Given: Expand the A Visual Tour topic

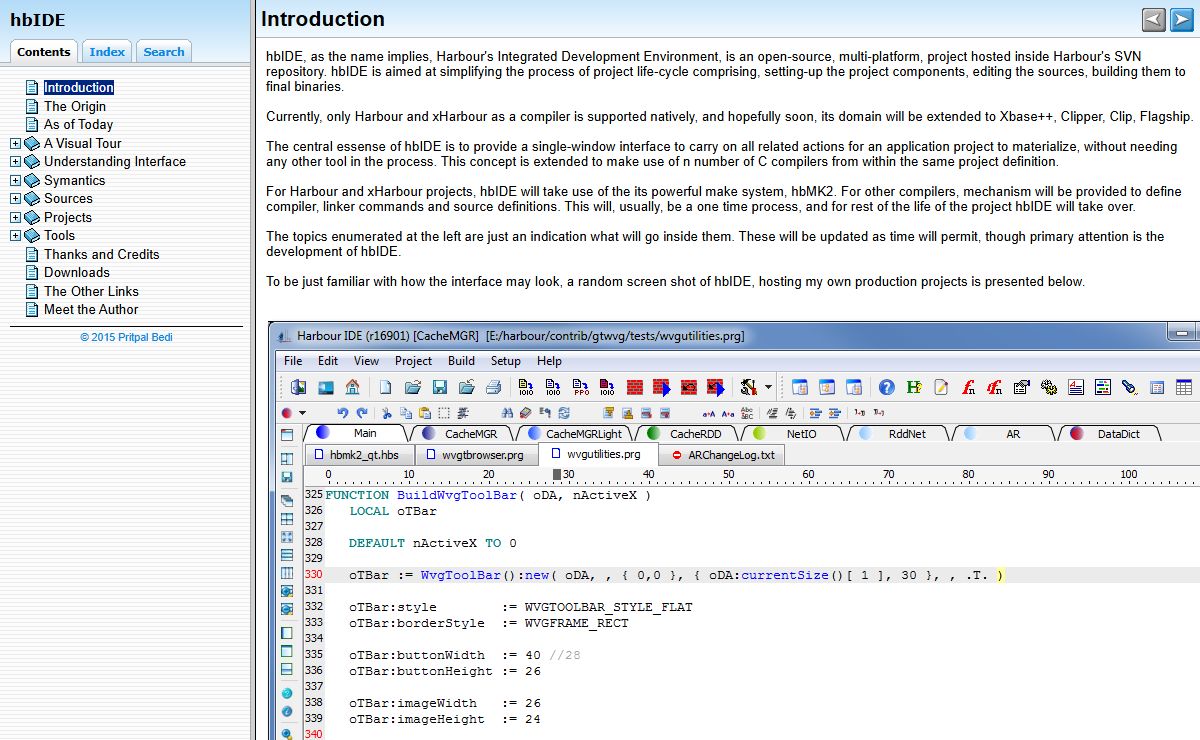Looking at the screenshot, I should tap(15, 143).
